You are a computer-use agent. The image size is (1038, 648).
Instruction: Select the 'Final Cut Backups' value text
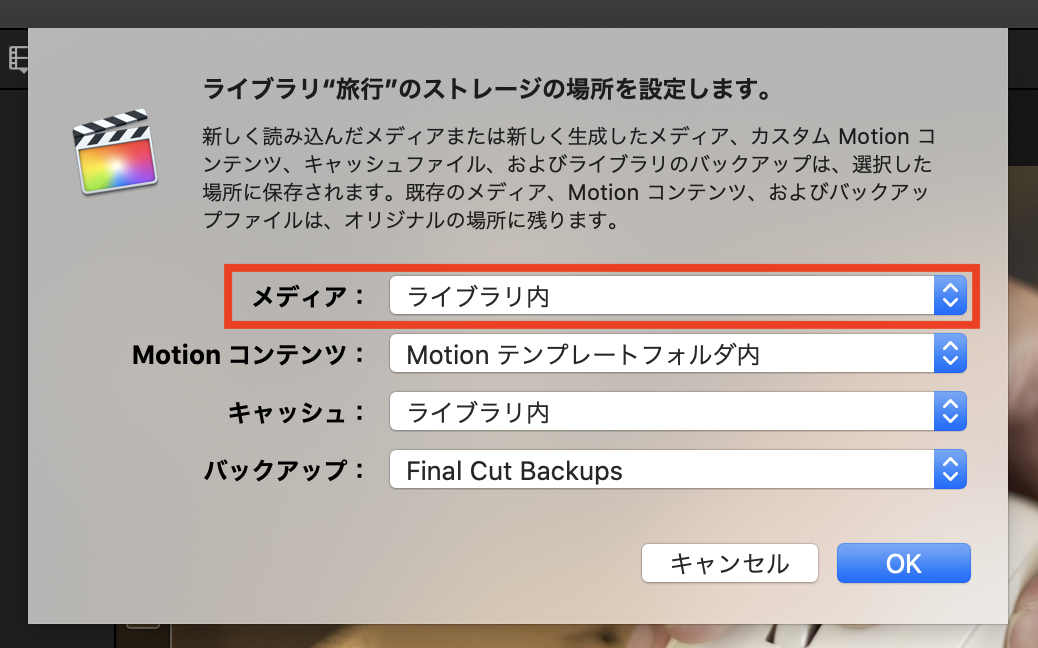pos(514,470)
